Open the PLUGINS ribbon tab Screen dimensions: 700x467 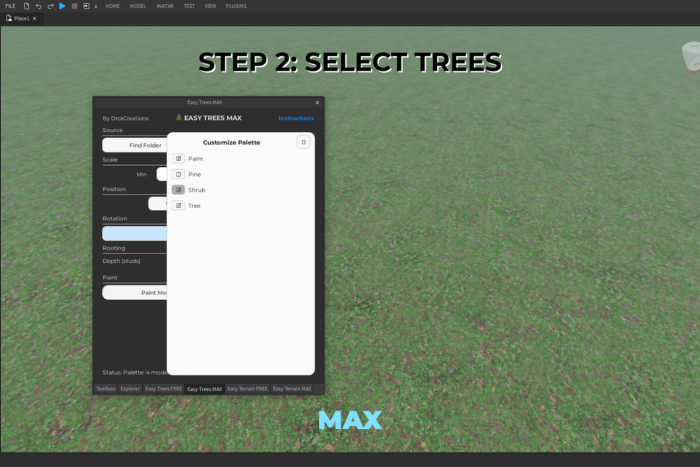click(236, 6)
